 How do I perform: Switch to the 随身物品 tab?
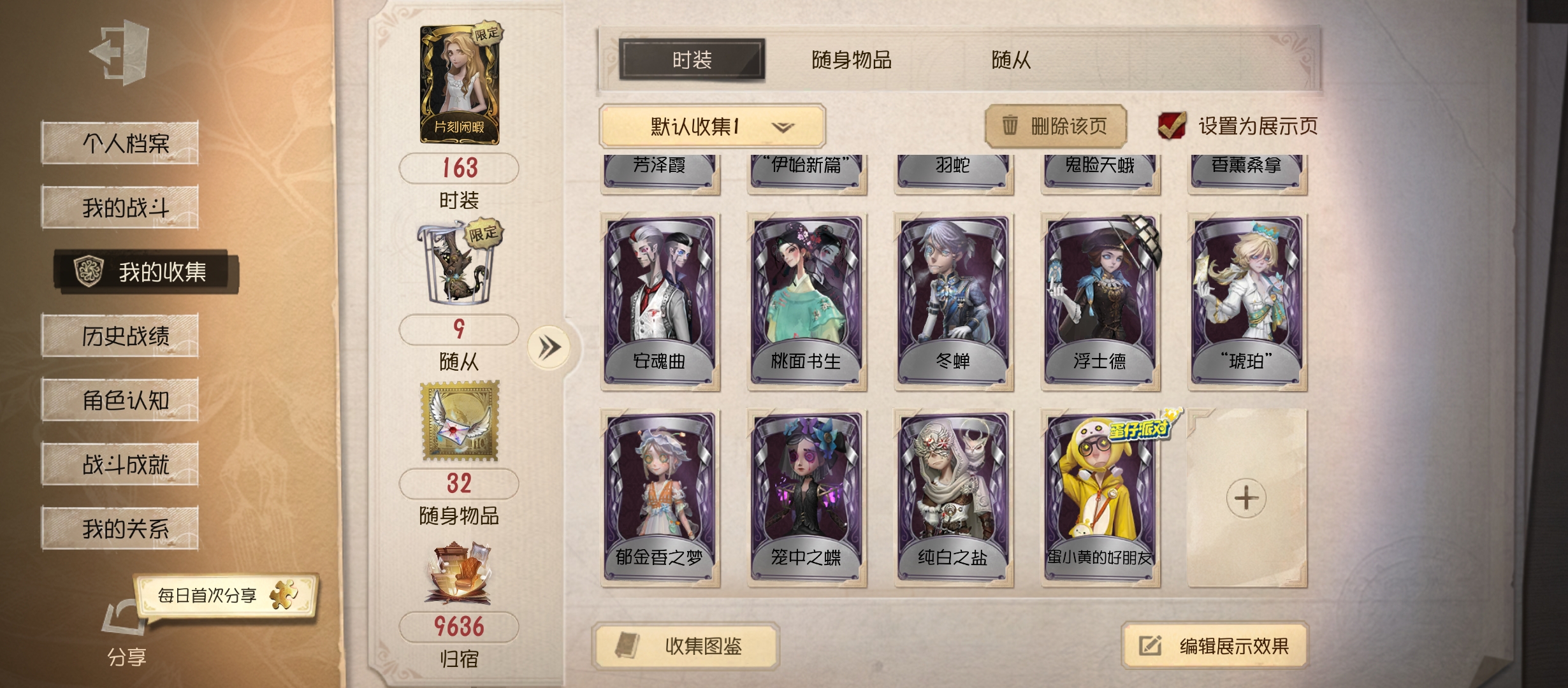(x=852, y=61)
